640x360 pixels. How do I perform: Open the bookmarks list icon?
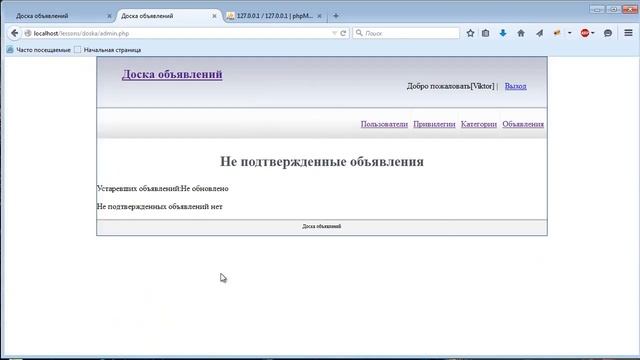[x=485, y=33]
